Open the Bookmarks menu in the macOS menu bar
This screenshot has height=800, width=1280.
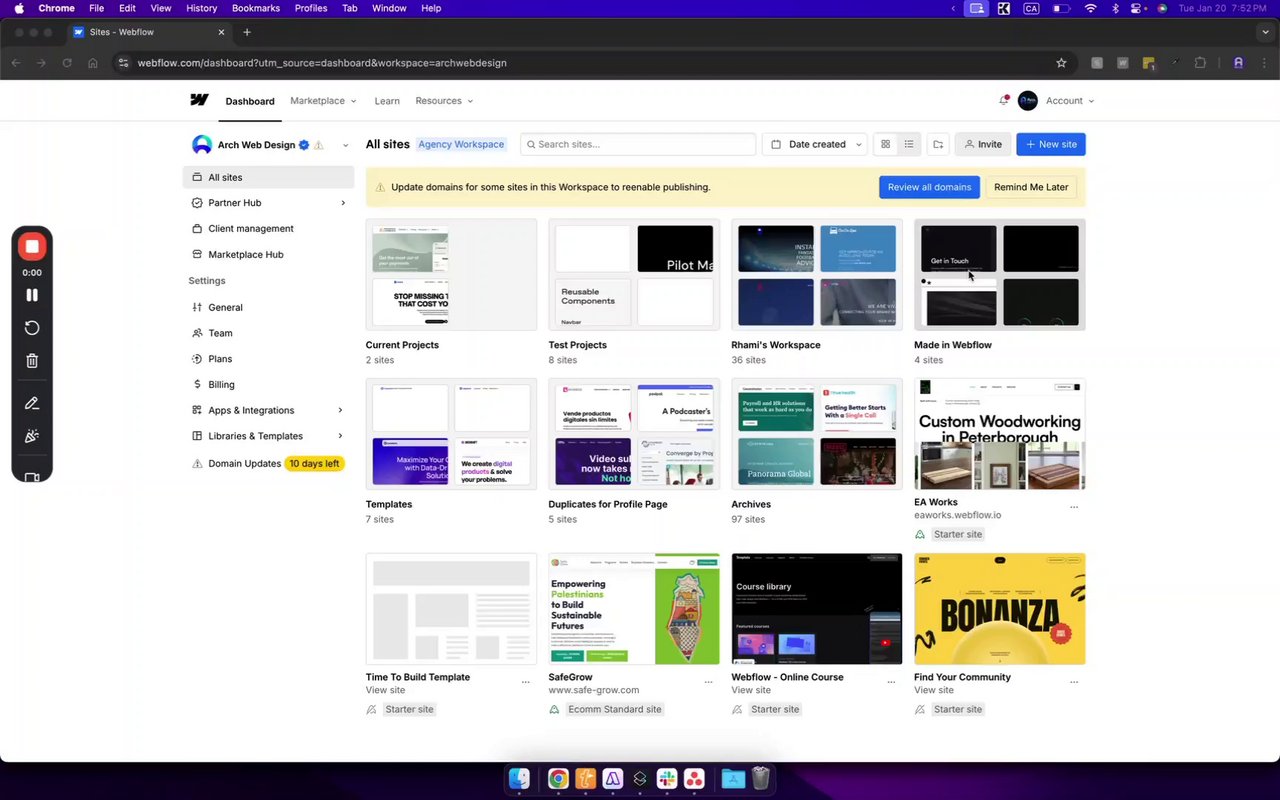tap(256, 8)
